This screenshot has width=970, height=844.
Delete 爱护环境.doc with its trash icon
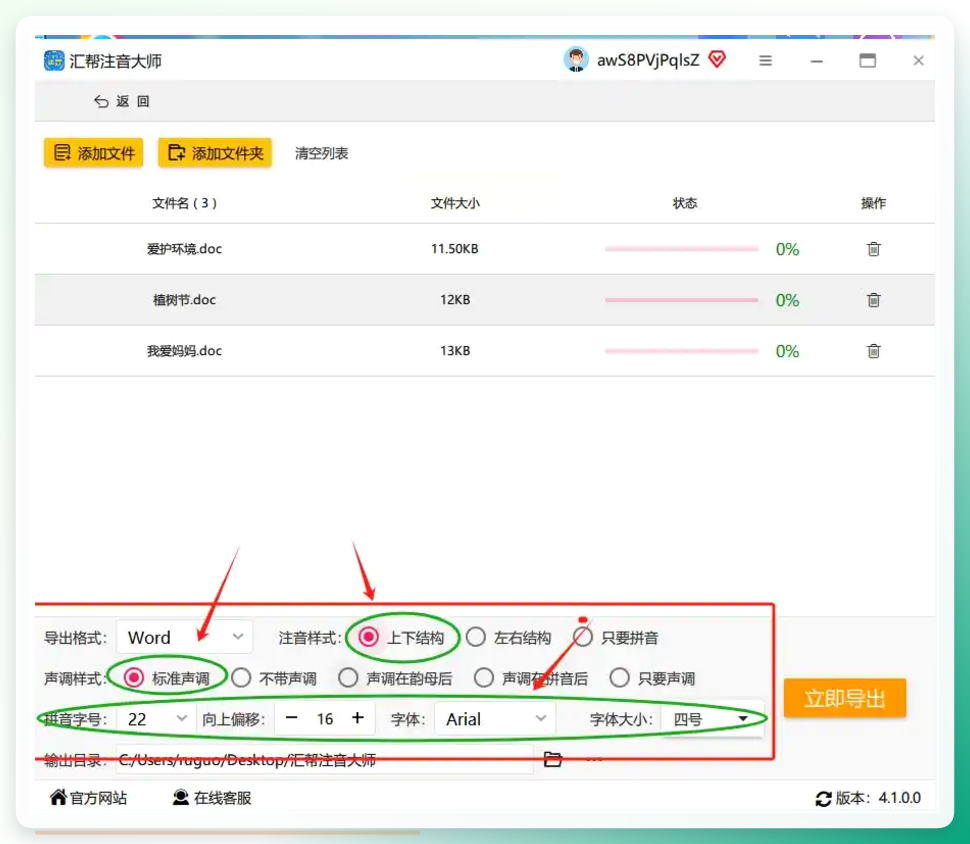pos(873,249)
